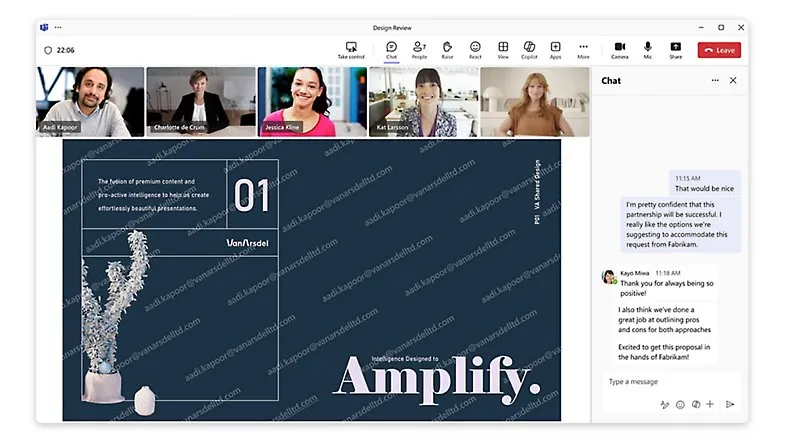Open the ellipsis menu beside Teams logo
Image resolution: width=785 pixels, height=443 pixels.
tap(58, 27)
